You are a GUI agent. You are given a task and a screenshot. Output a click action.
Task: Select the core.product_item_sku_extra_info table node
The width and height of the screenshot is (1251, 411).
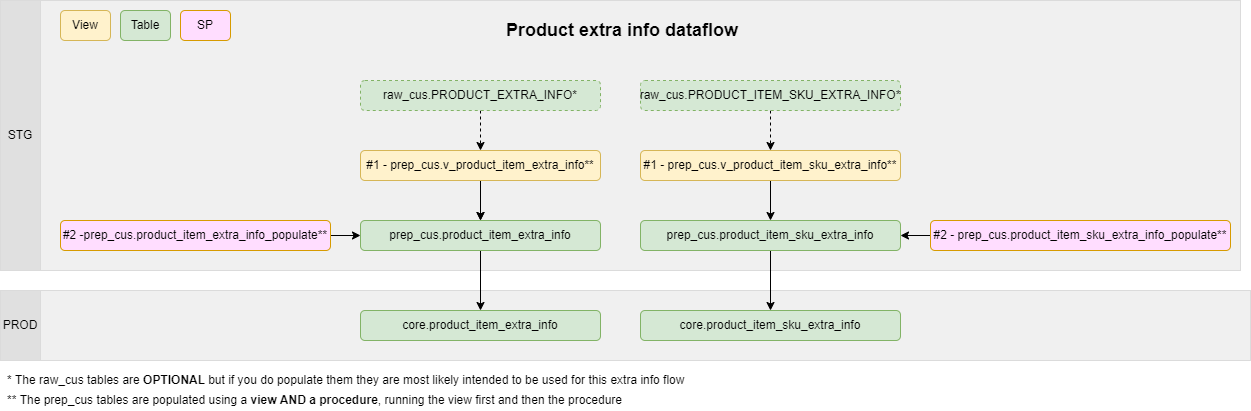click(x=770, y=325)
